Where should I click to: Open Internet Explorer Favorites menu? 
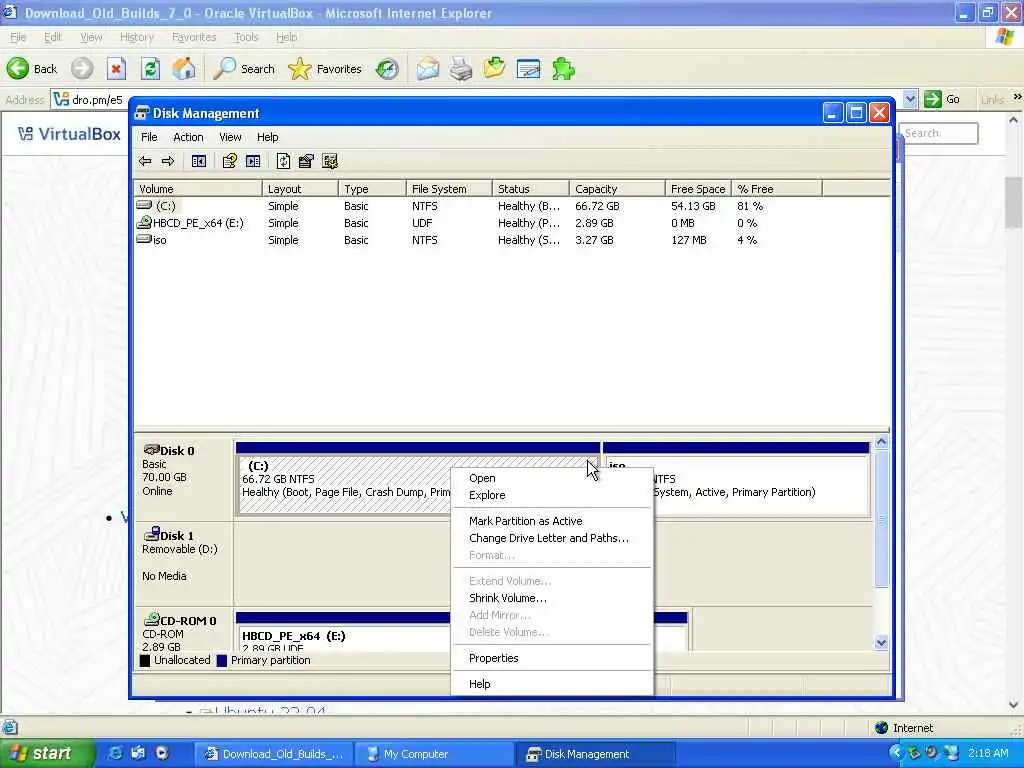(x=194, y=37)
